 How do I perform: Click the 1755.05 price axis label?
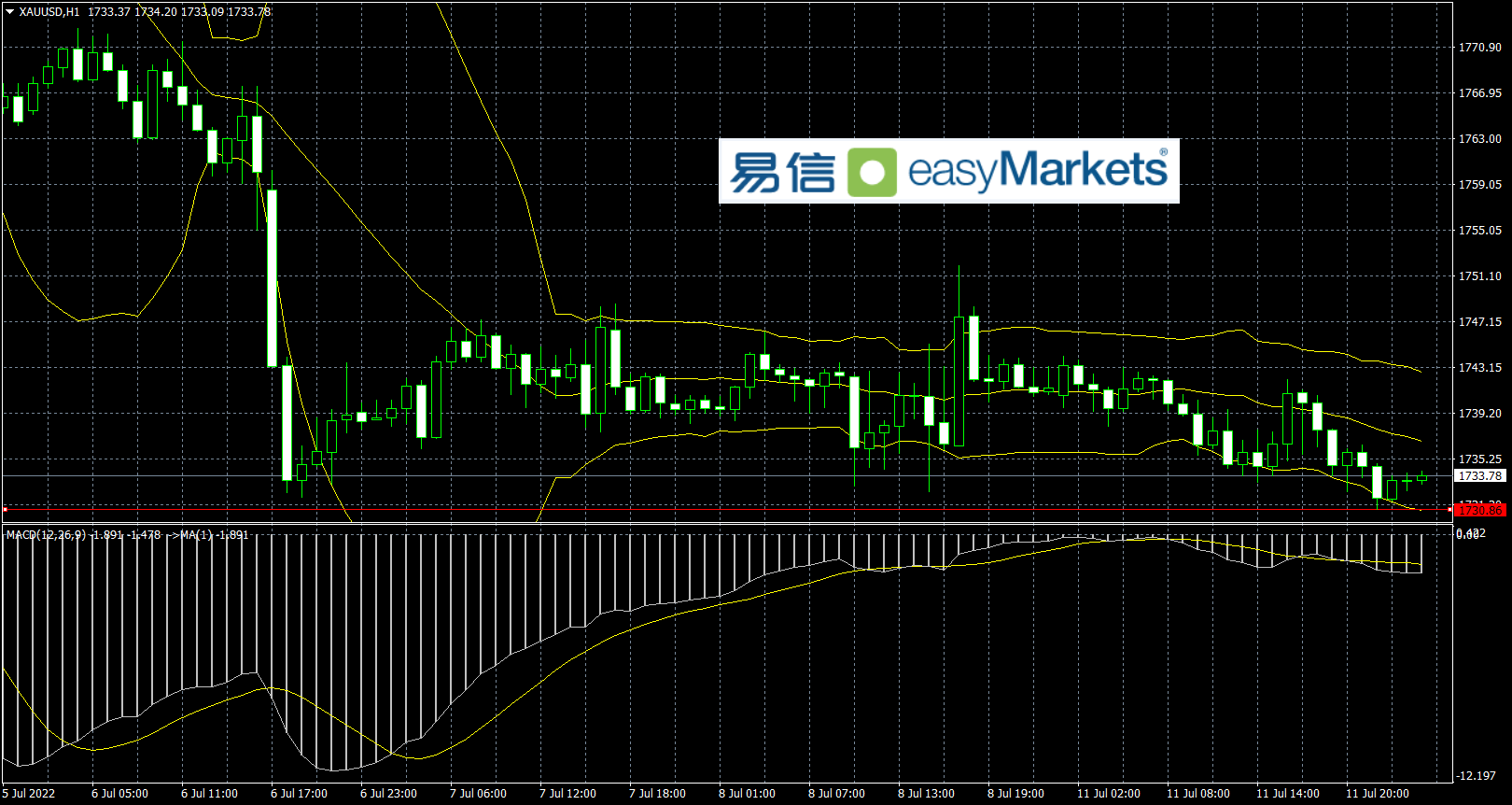tap(1480, 231)
